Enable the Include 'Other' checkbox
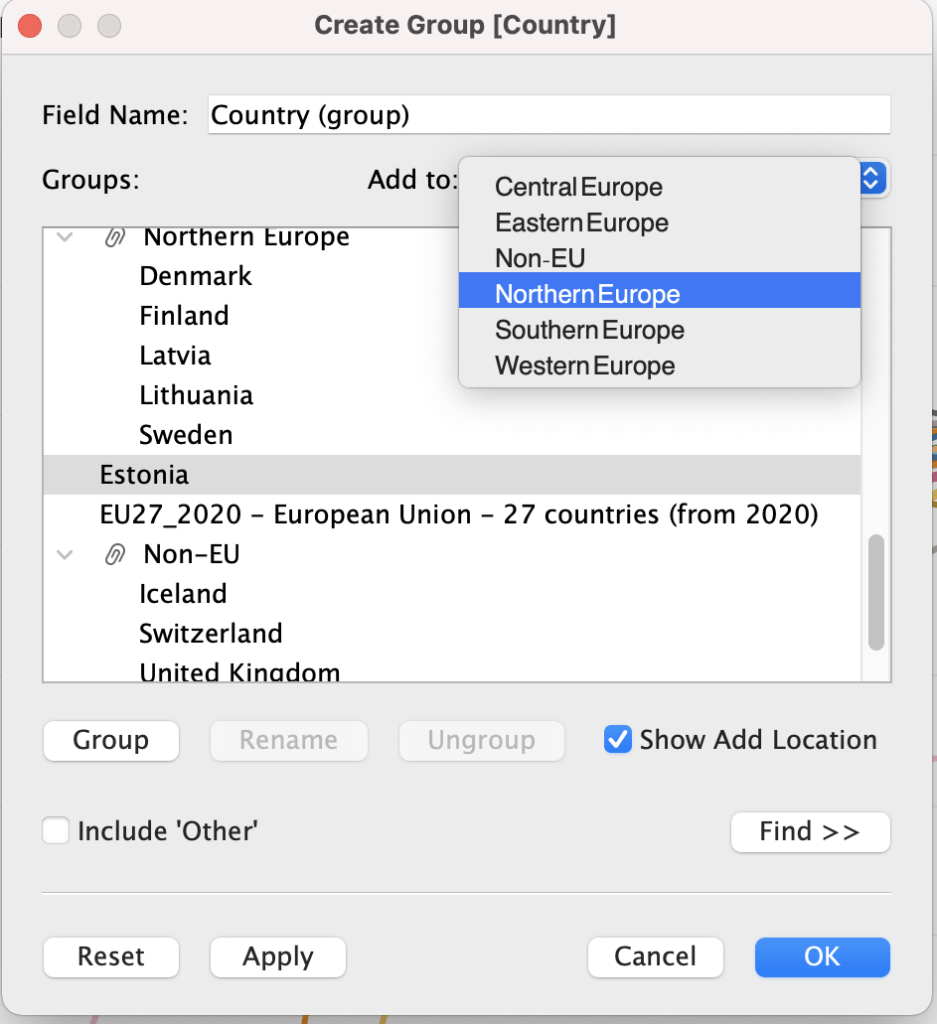This screenshot has height=1024, width=937. (56, 831)
